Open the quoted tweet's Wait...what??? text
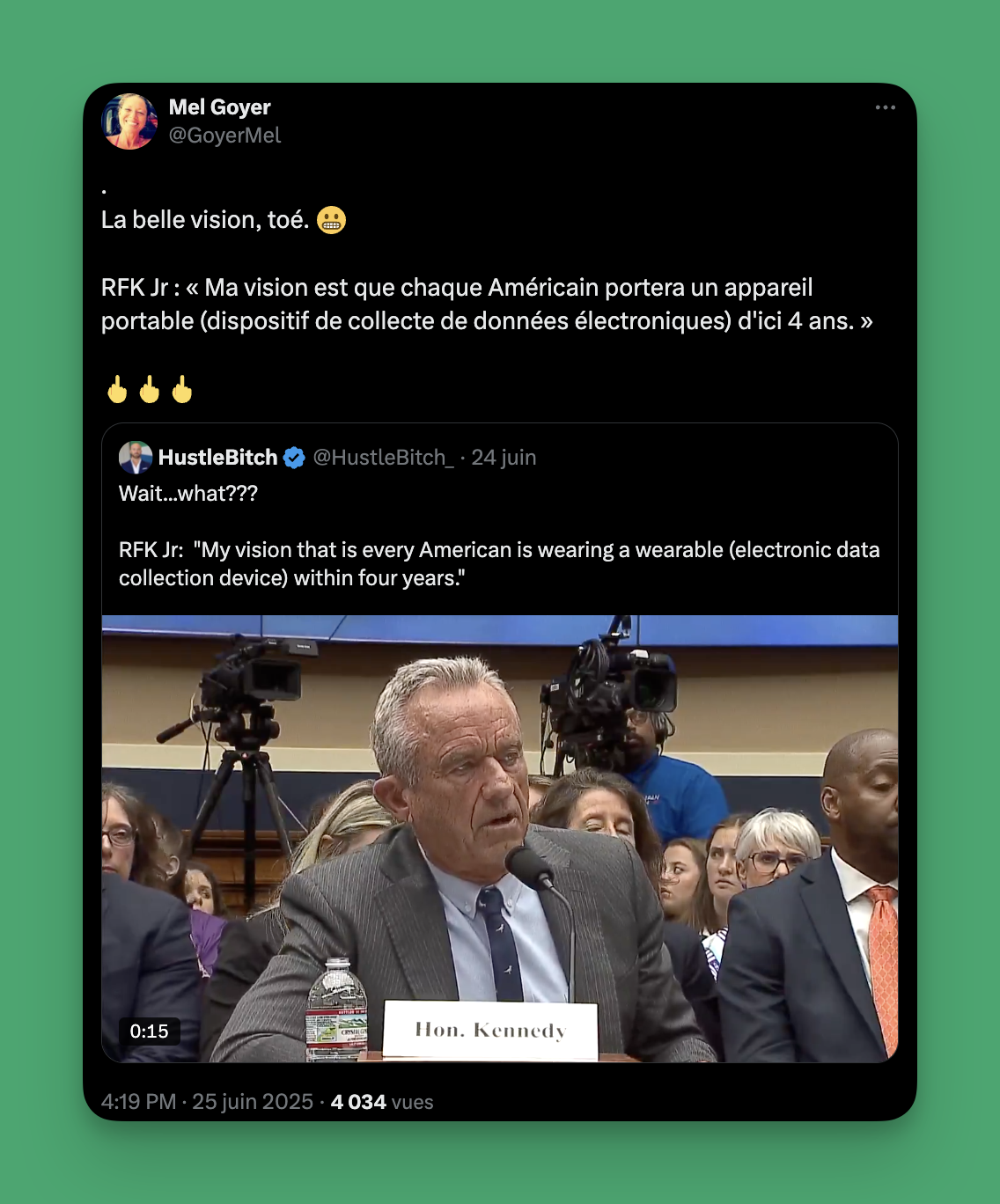The width and height of the screenshot is (1000, 1204). click(188, 494)
